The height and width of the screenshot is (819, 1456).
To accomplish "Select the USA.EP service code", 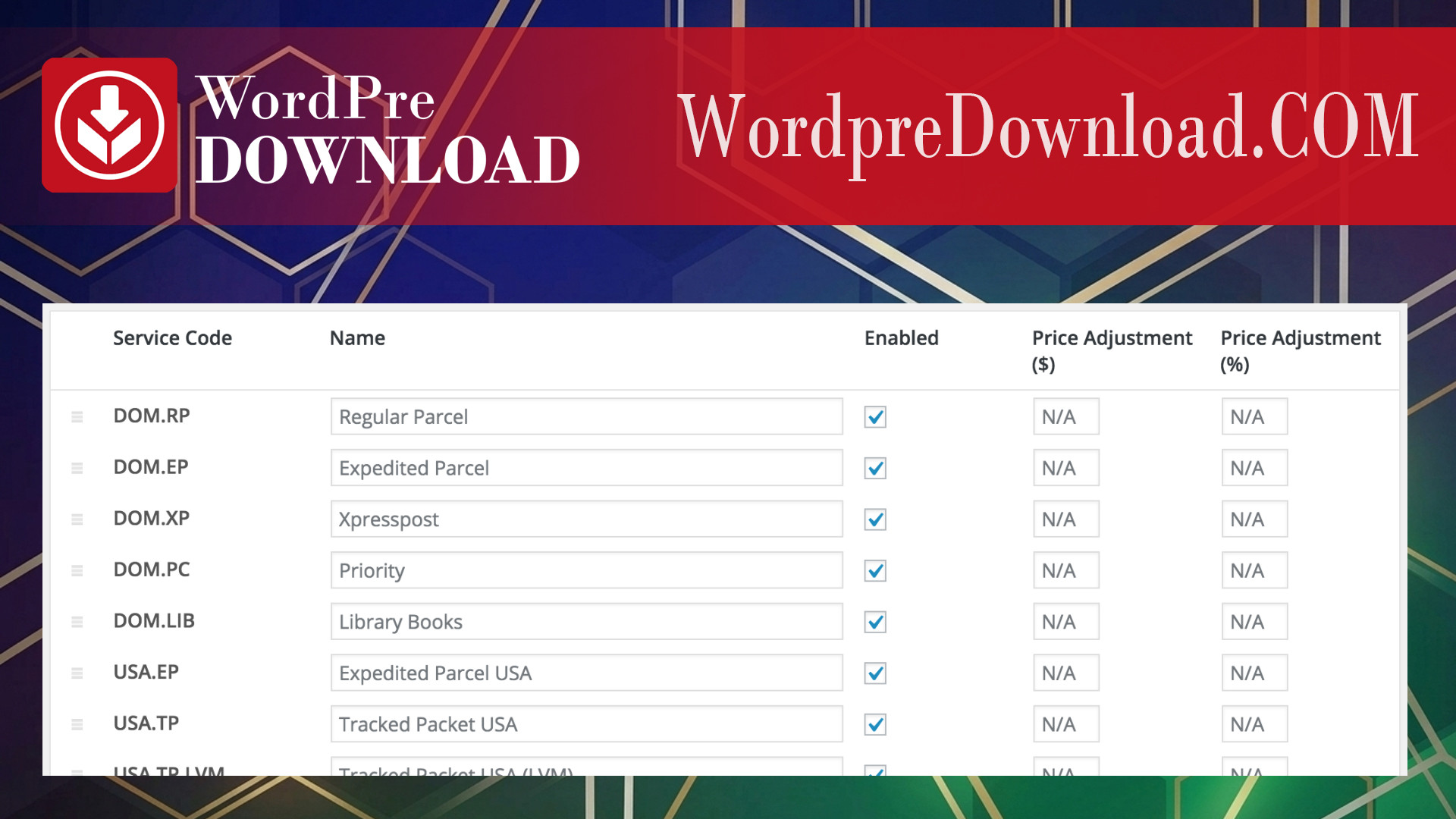I will coord(146,672).
